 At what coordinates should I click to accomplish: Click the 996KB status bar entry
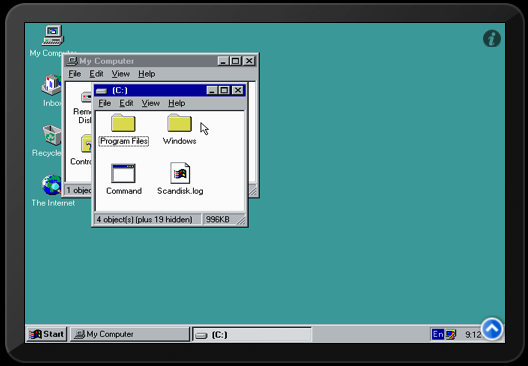coord(218,220)
